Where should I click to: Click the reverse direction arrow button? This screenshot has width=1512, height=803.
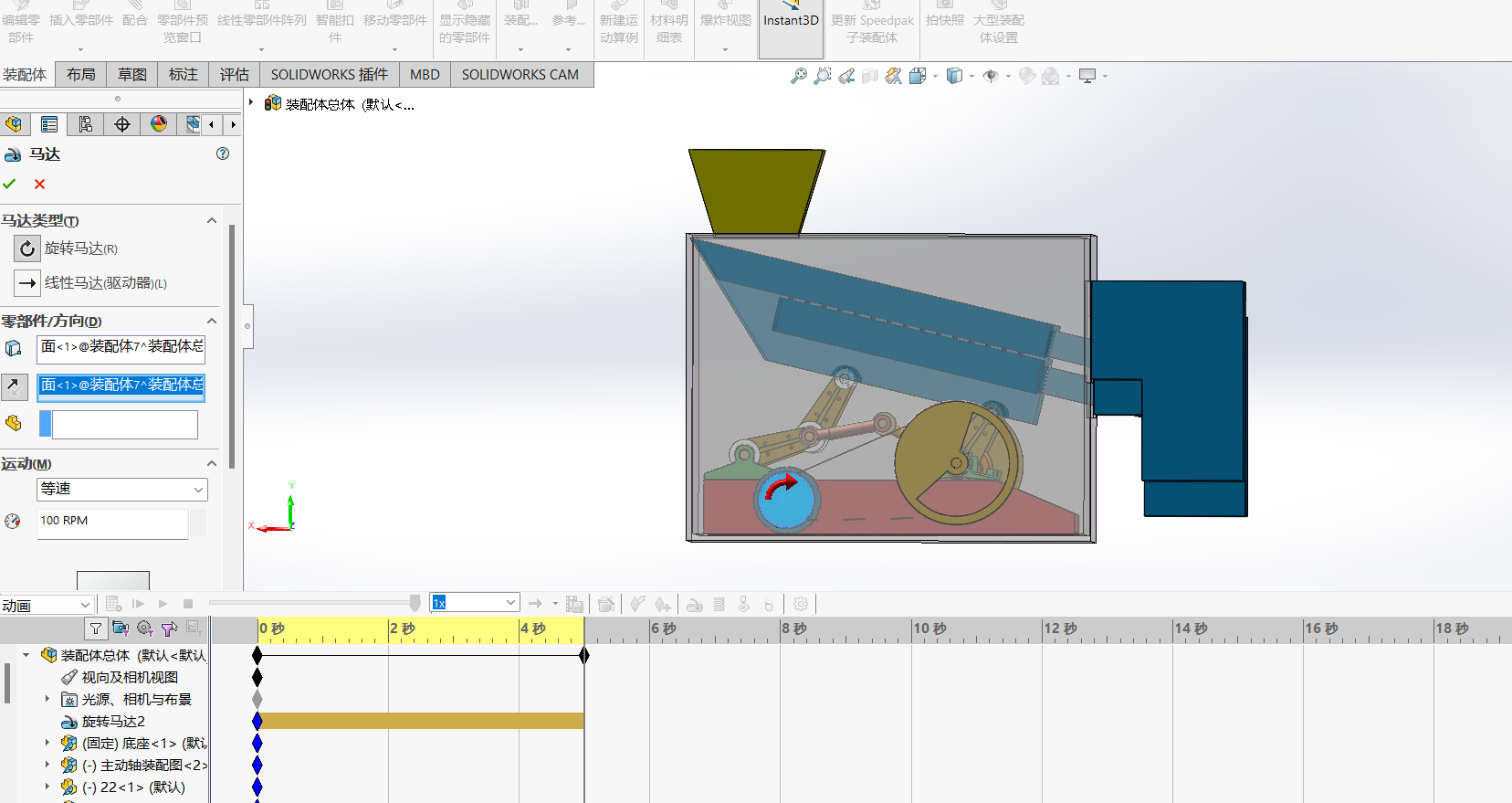pyautogui.click(x=15, y=386)
